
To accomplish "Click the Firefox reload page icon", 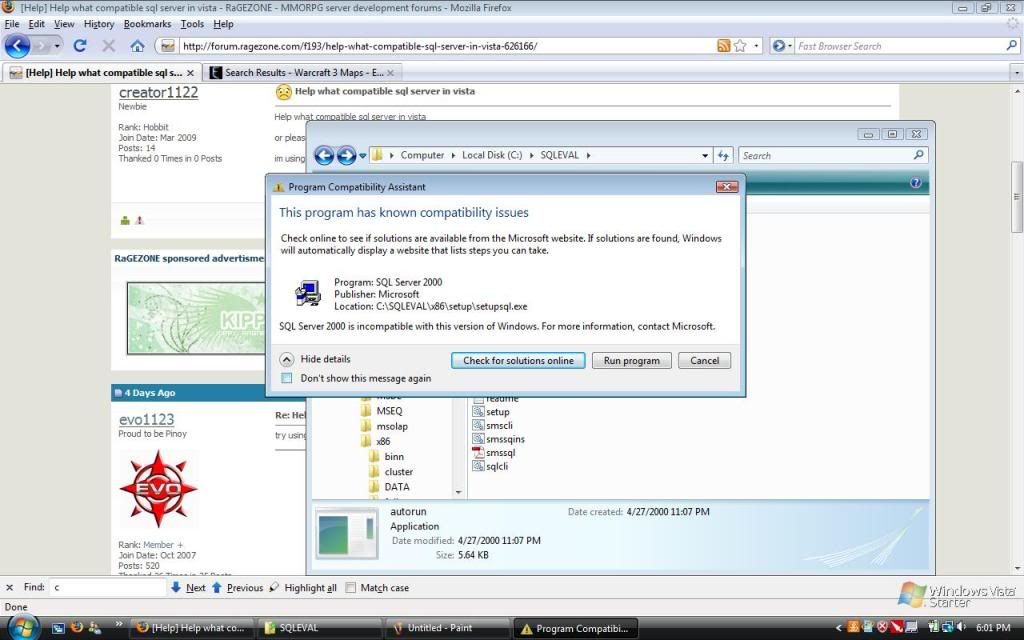I will pos(80,46).
